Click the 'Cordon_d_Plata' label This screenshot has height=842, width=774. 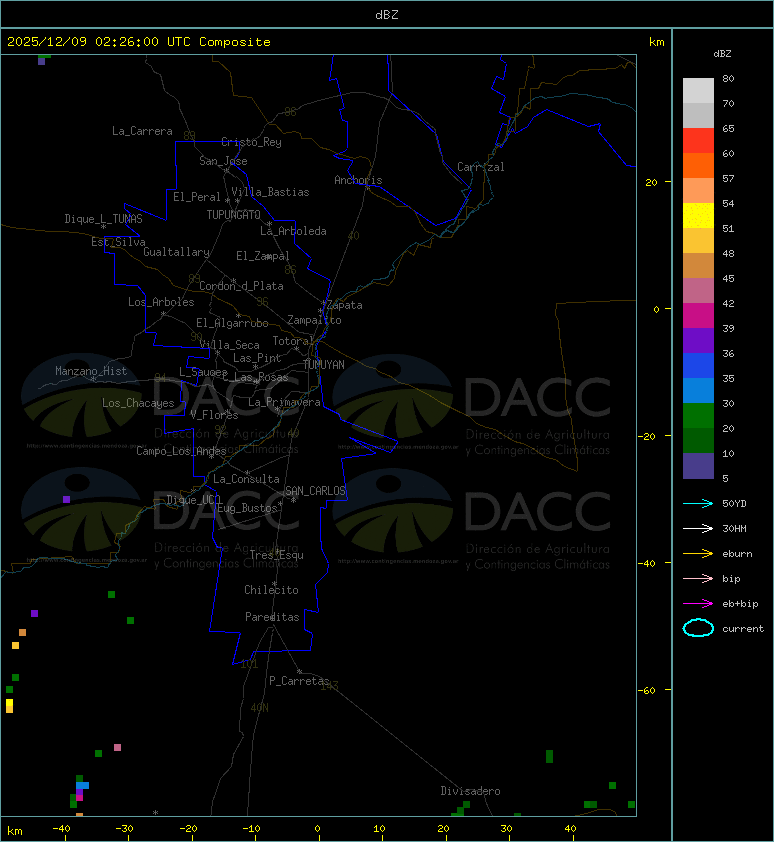[242, 286]
